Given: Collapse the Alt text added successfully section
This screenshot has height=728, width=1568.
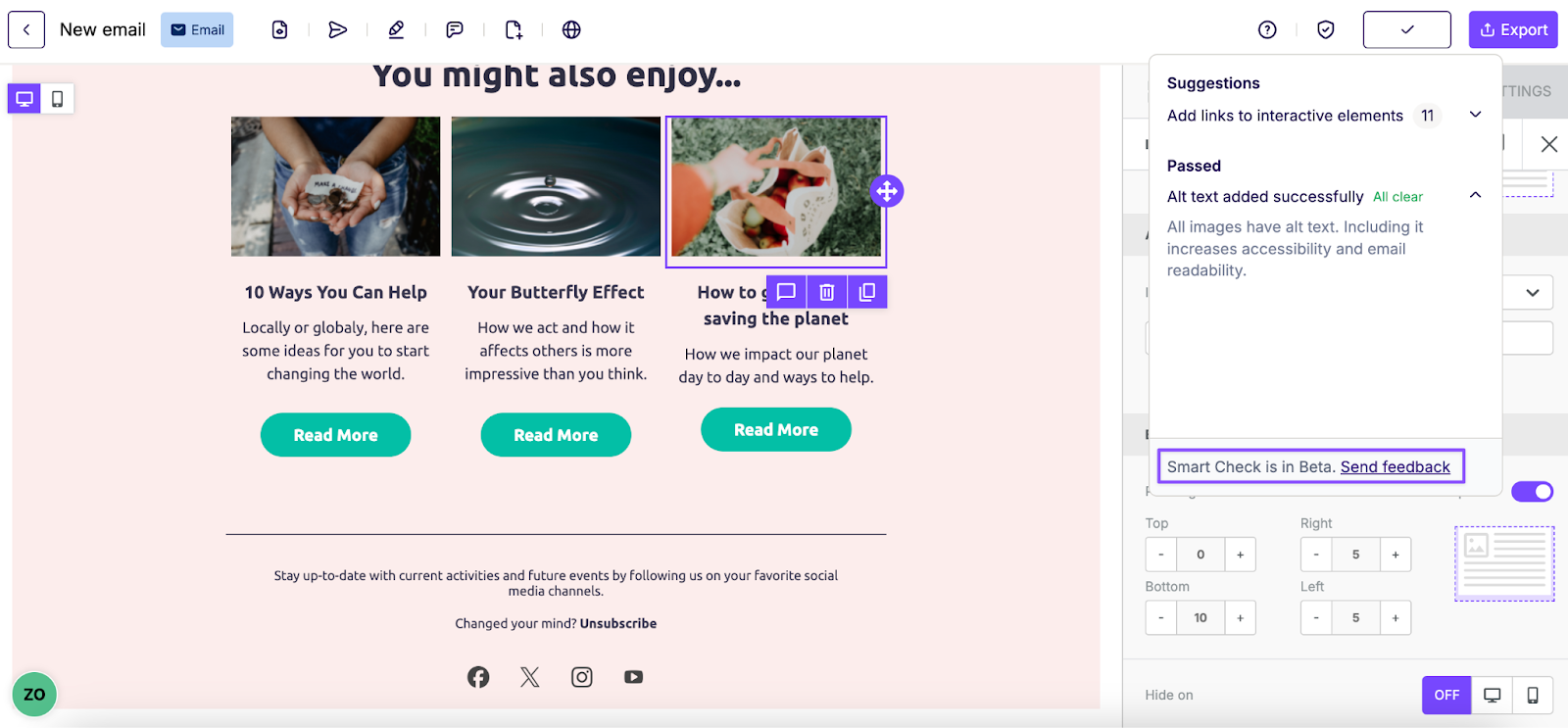Looking at the screenshot, I should [x=1475, y=196].
